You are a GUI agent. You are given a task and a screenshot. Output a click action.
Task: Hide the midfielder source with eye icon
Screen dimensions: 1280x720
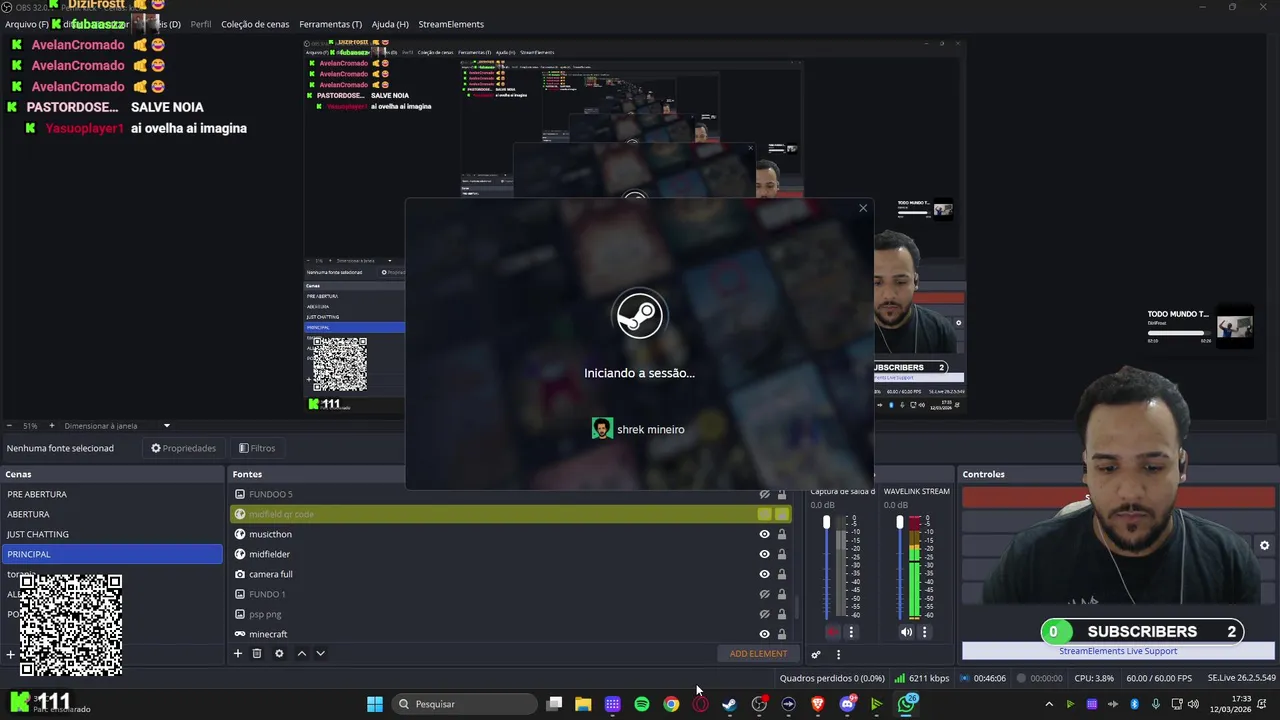[764, 554]
